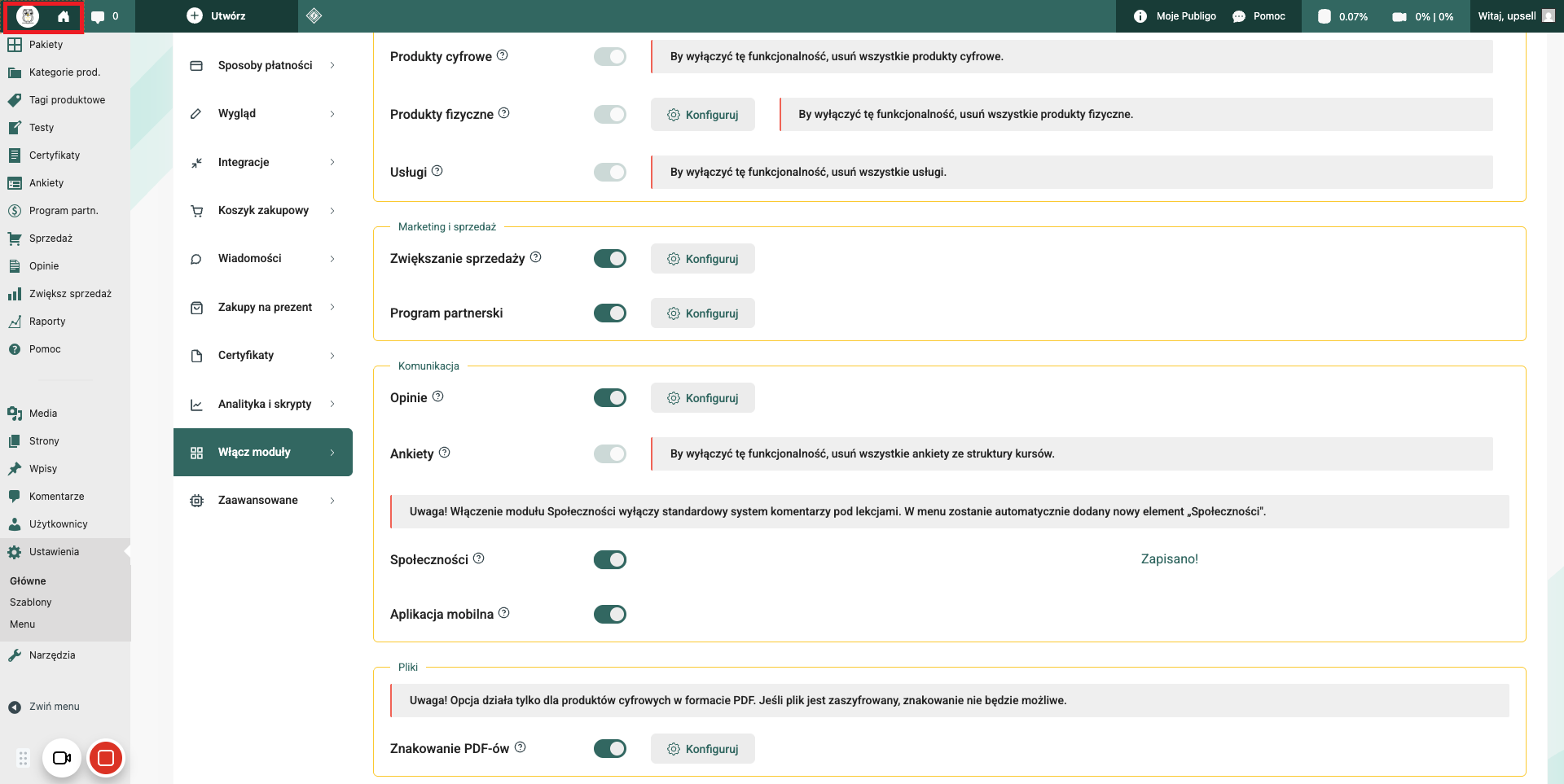The image size is (1564, 784).
Task: Click Konfiguruj for Program partnerski
Action: point(702,313)
